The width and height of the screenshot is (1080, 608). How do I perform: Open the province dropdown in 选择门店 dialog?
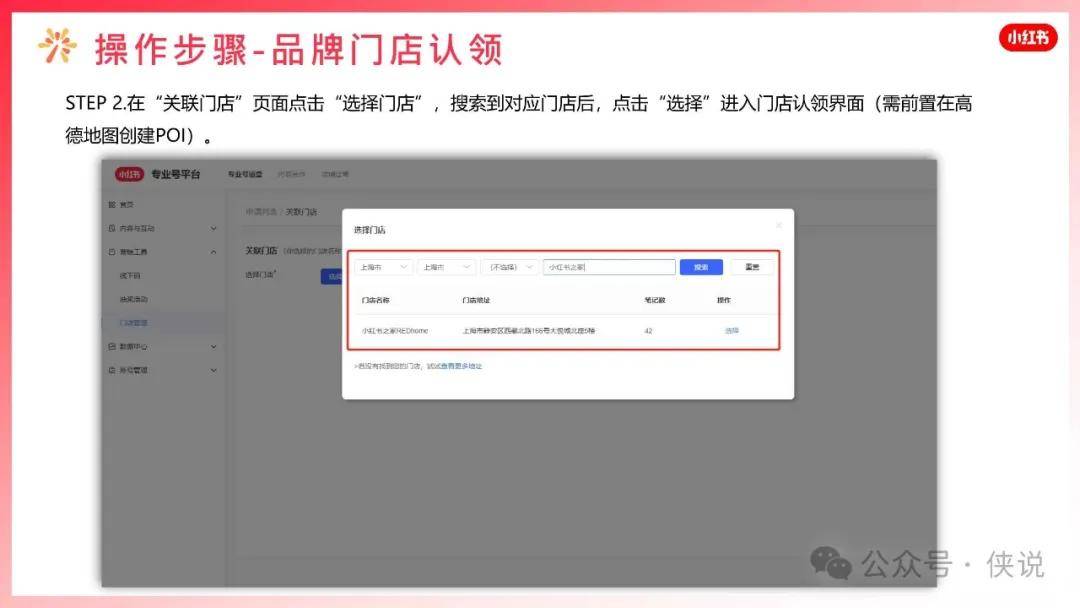[x=383, y=267]
